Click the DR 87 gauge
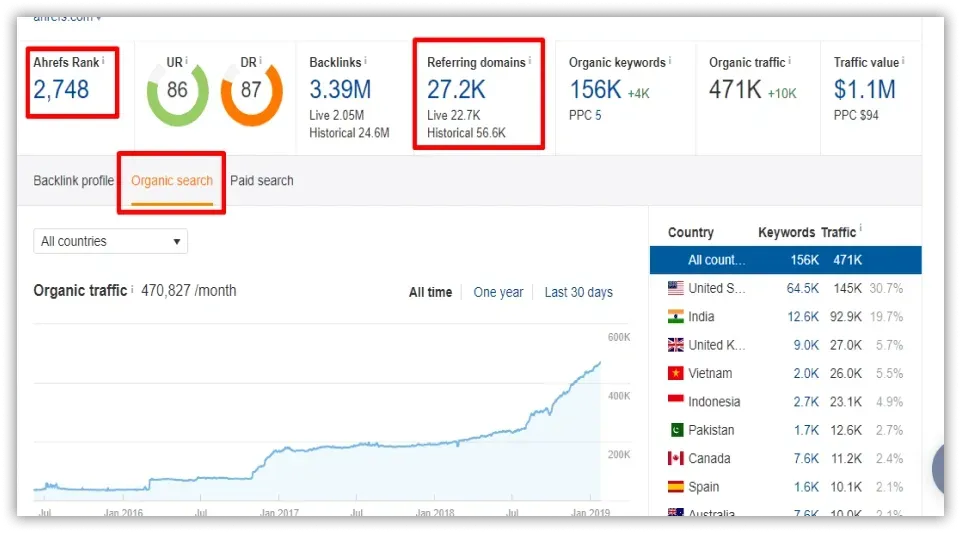The width and height of the screenshot is (961, 533). (x=251, y=93)
